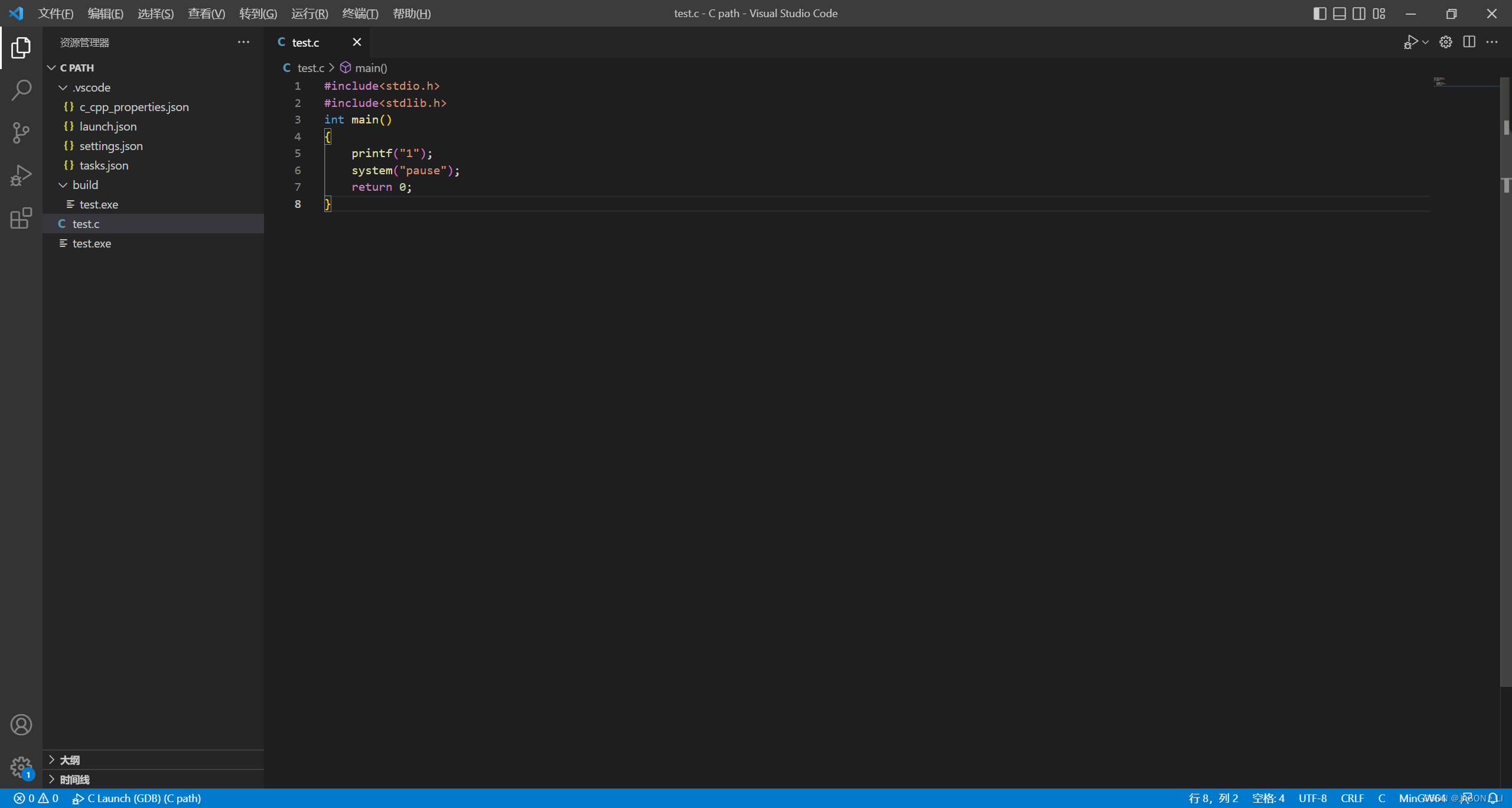Select launch.json in the file explorer
This screenshot has width=1512, height=808.
107,126
